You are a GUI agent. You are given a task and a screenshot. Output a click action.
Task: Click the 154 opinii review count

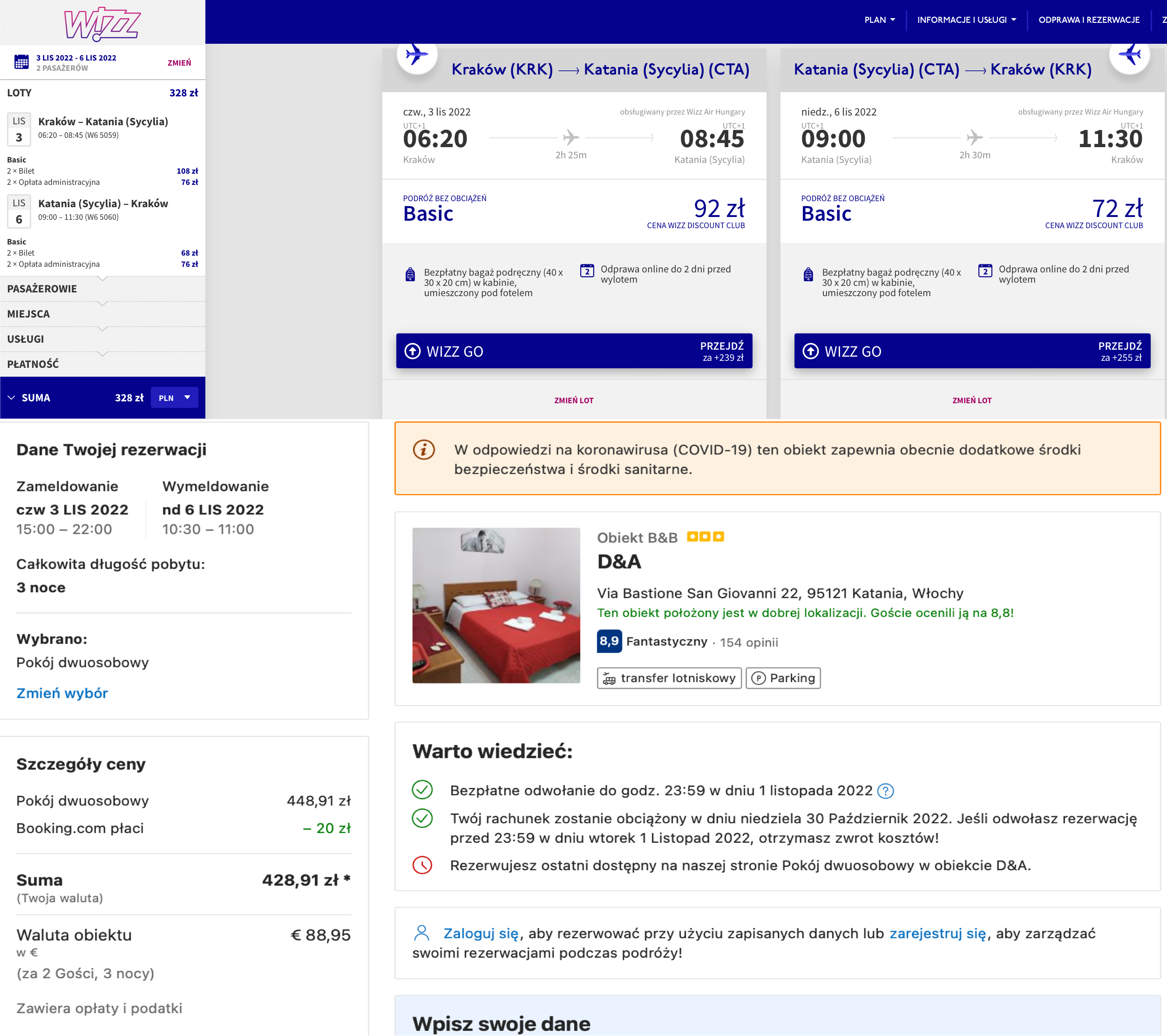tap(748, 642)
